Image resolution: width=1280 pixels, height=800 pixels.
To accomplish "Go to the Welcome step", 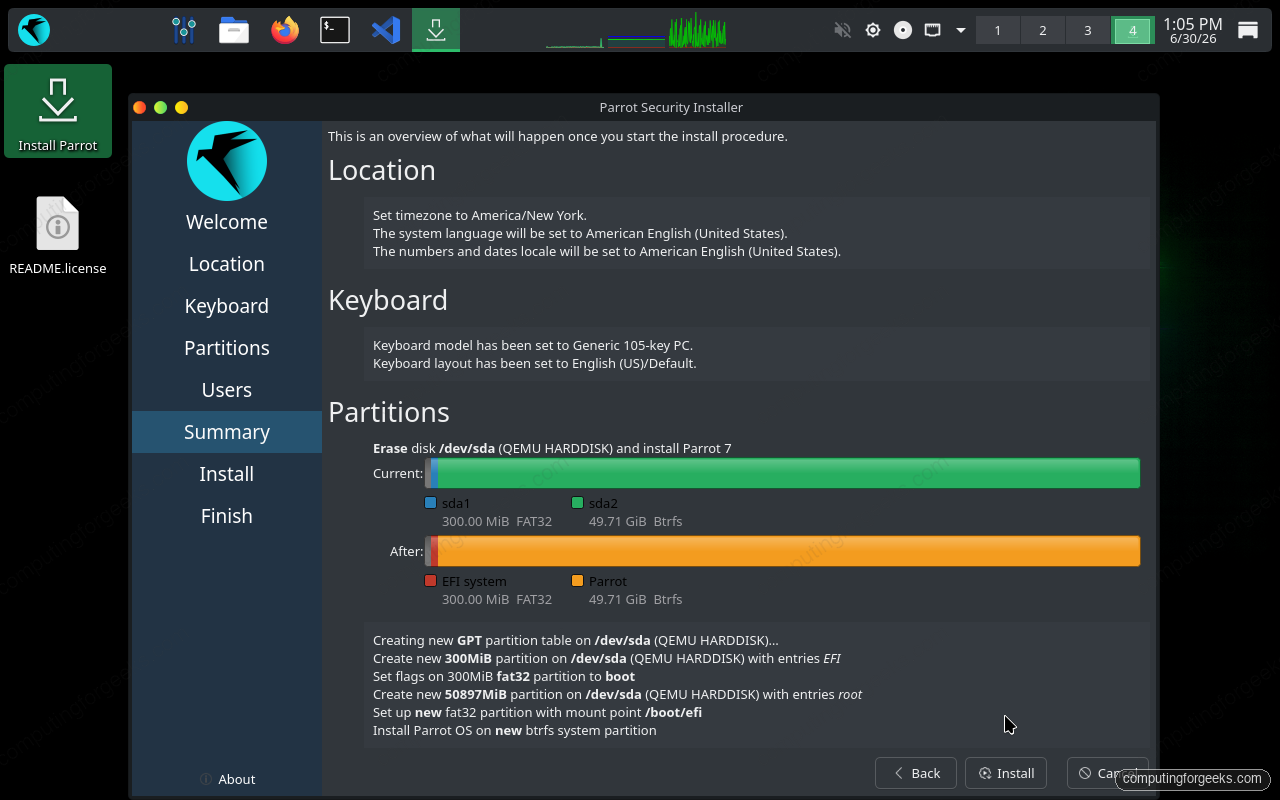I will click(x=227, y=222).
